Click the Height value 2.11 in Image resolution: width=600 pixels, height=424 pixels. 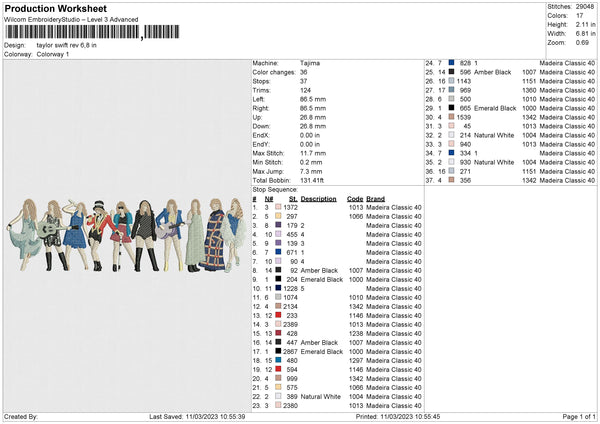[x=585, y=24]
